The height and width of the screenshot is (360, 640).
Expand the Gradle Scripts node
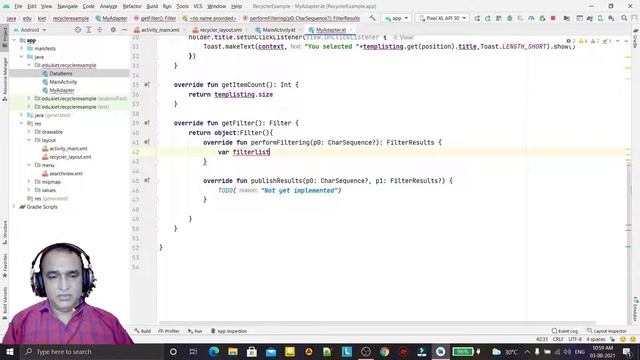(x=14, y=207)
